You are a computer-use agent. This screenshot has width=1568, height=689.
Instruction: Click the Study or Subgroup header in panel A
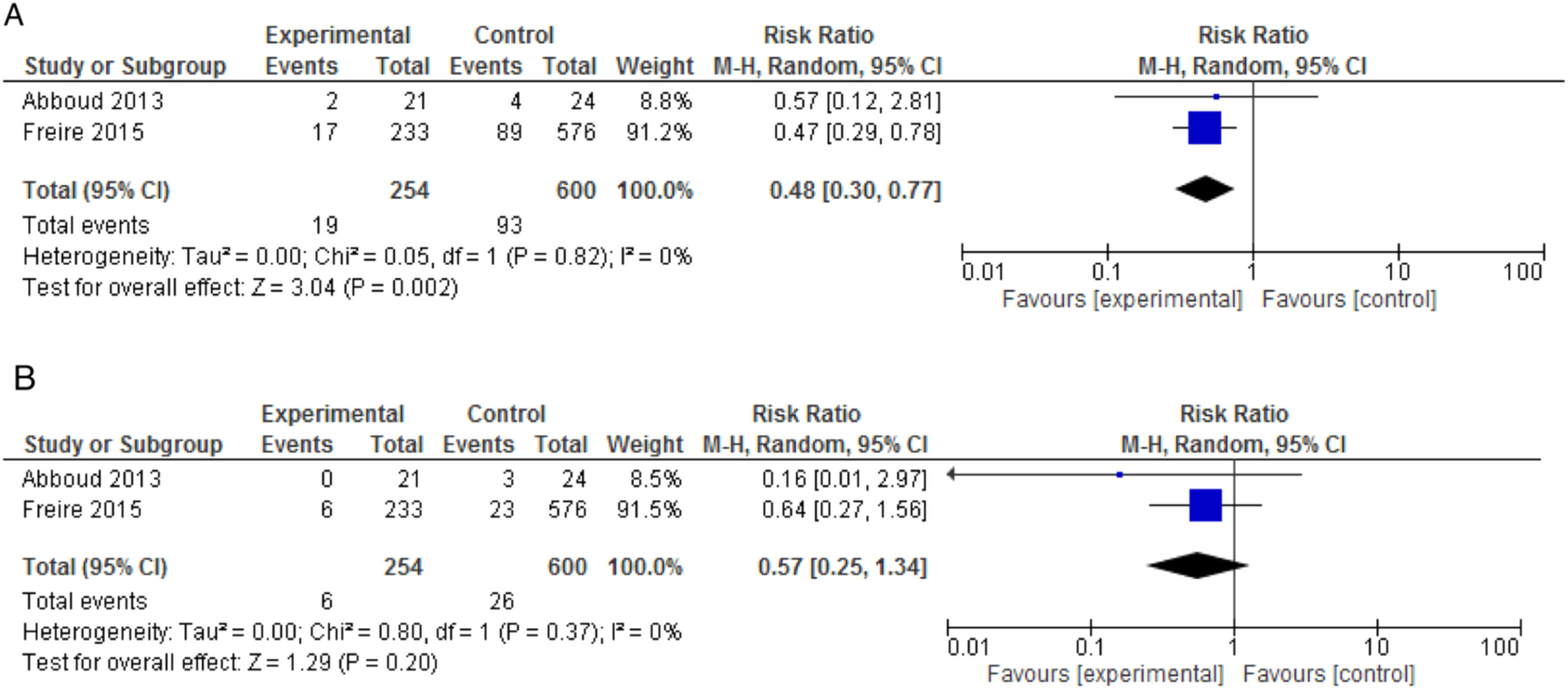[125, 66]
